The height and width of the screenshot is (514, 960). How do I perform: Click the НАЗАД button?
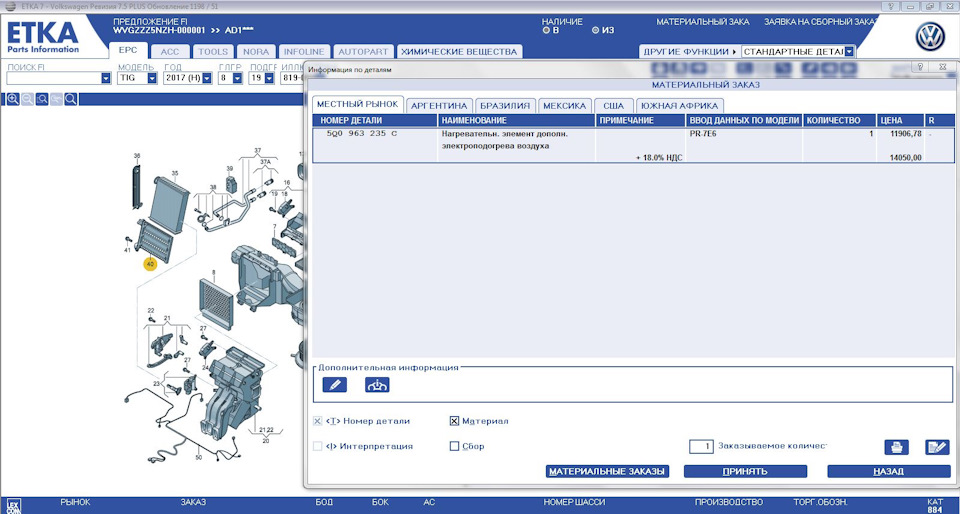point(888,471)
